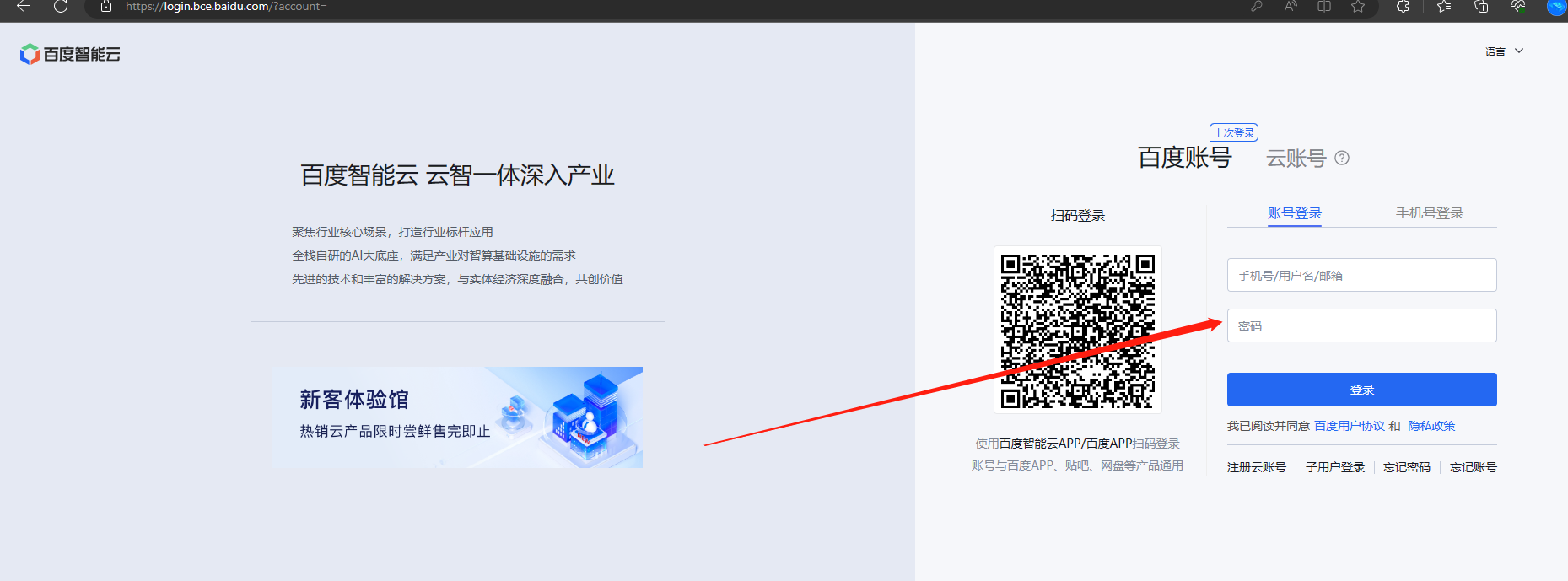Open the browser Extensions puzzle icon
This screenshot has height=581, width=1568.
pos(1403,6)
